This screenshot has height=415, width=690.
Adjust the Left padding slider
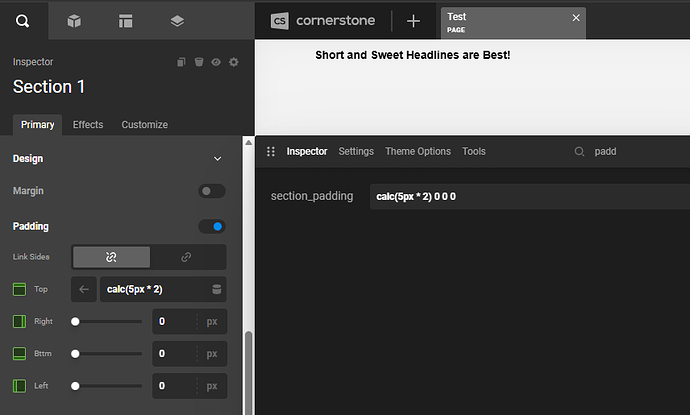tap(106, 386)
